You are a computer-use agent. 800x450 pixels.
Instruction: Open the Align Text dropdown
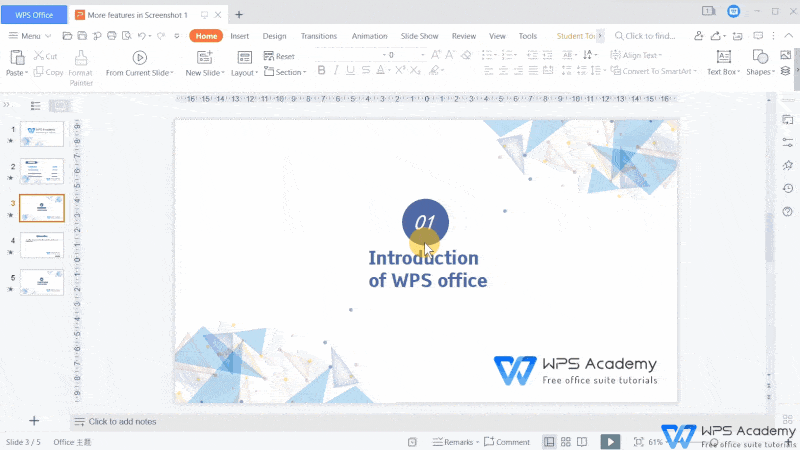pos(636,55)
